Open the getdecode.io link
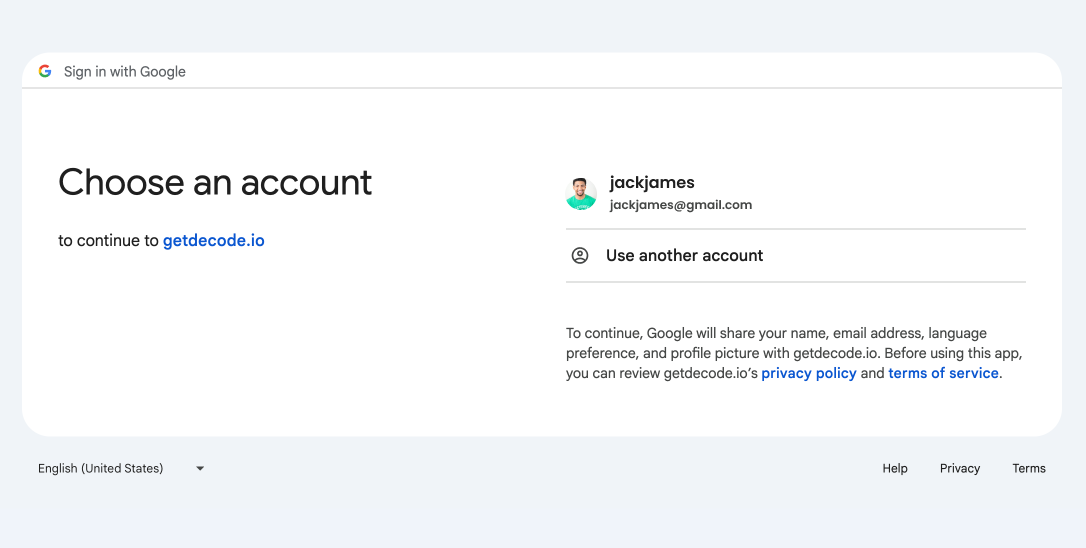1086x548 pixels. coord(214,240)
